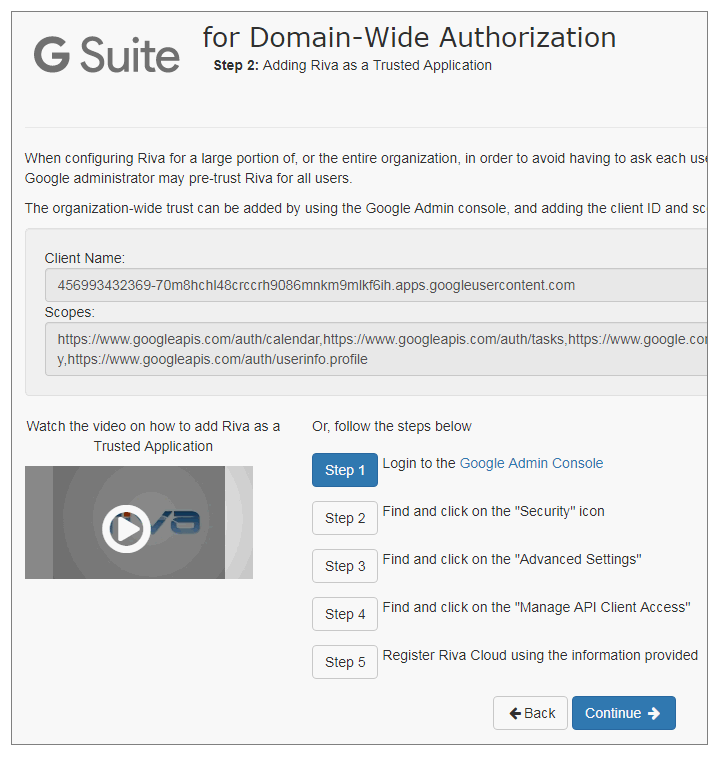This screenshot has height=757, width=720.
Task: Click the blue Step 1 button
Action: pos(345,470)
